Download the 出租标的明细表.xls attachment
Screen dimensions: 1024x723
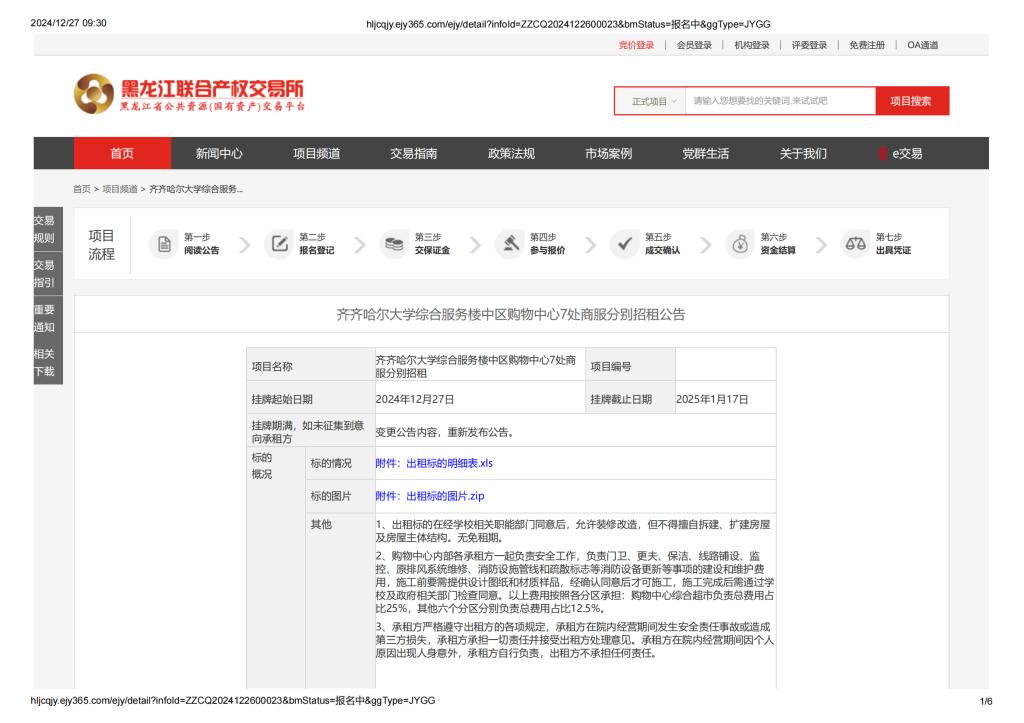(434, 463)
